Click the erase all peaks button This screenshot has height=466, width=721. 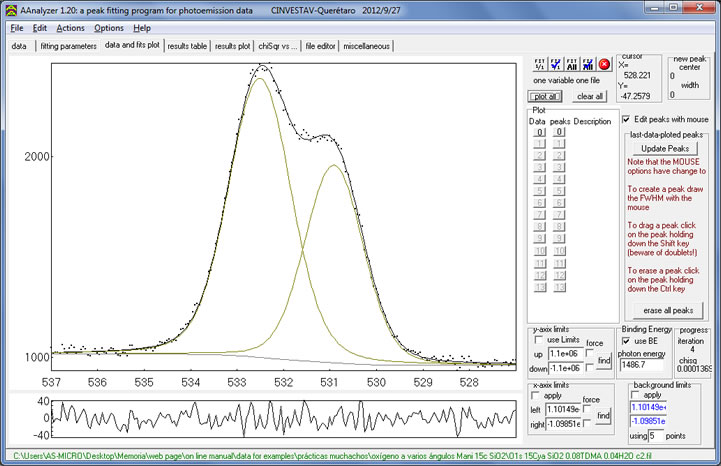667,310
